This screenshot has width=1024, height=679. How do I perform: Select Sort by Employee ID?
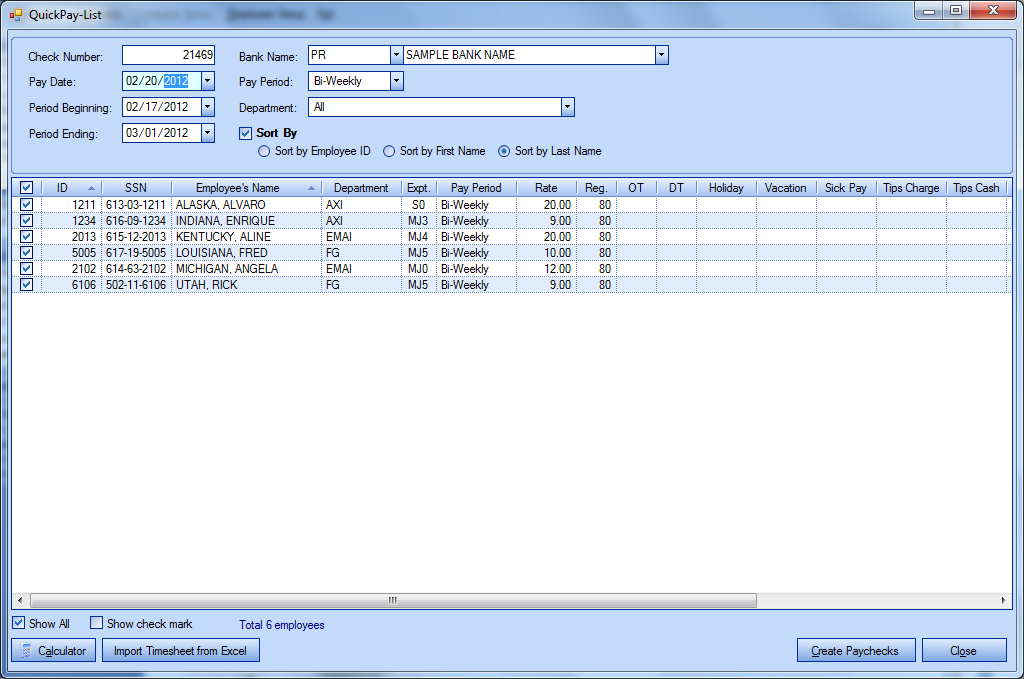(264, 152)
